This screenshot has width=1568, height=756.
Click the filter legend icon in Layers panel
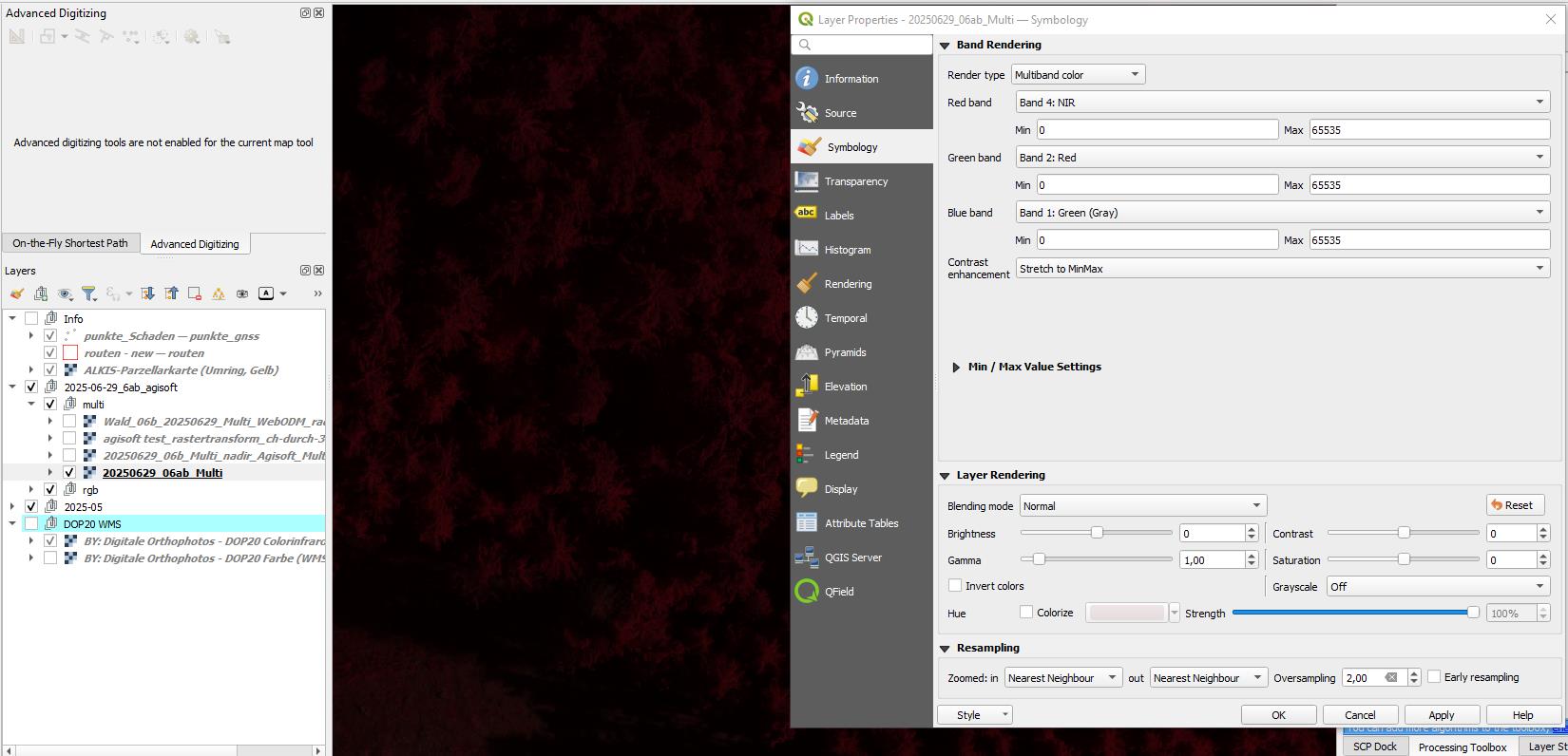click(x=88, y=293)
